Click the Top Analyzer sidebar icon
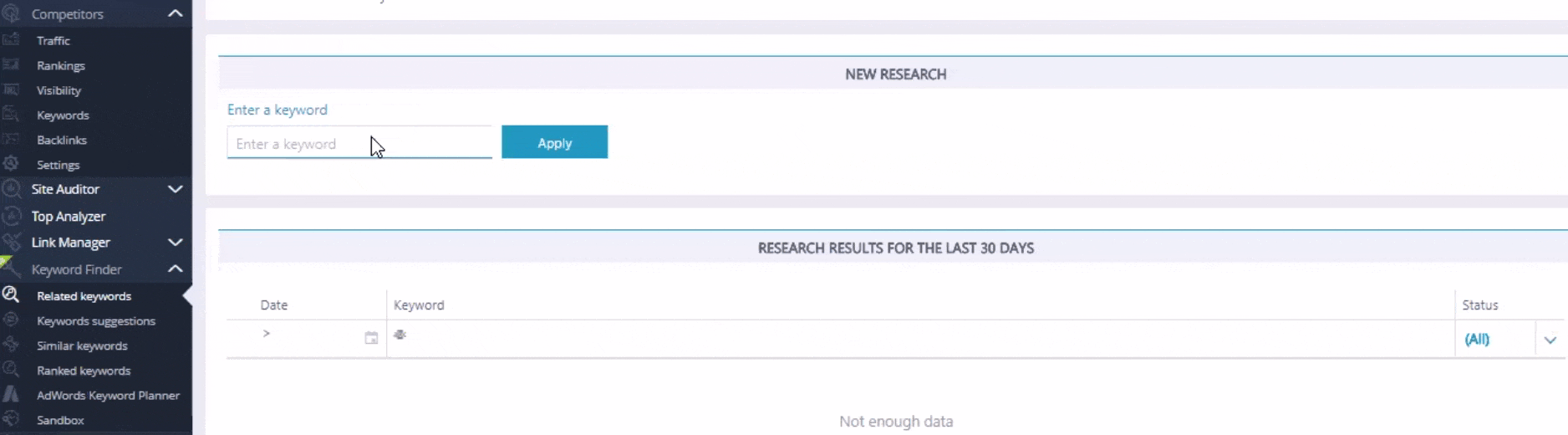Viewport: 1568px width, 435px height. (x=11, y=216)
